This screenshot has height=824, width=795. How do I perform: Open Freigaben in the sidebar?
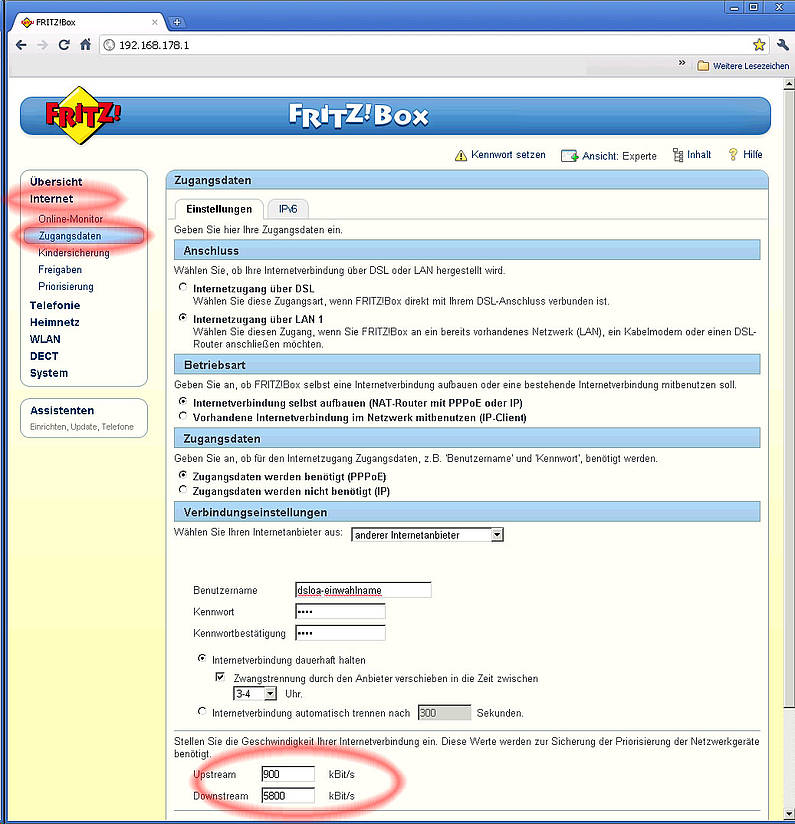60,270
